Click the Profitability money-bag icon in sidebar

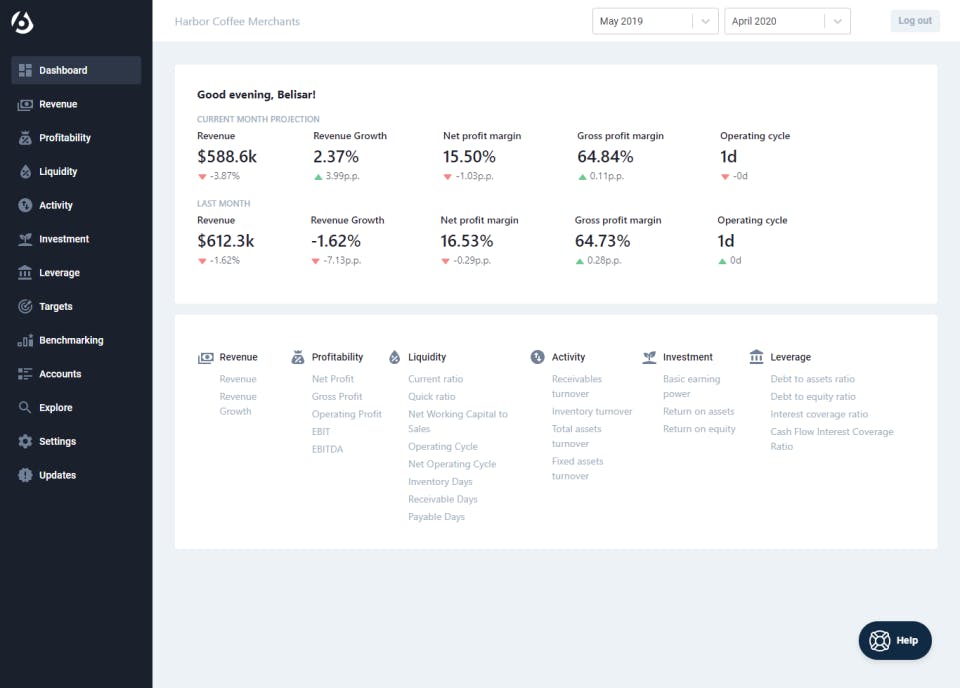(x=25, y=138)
